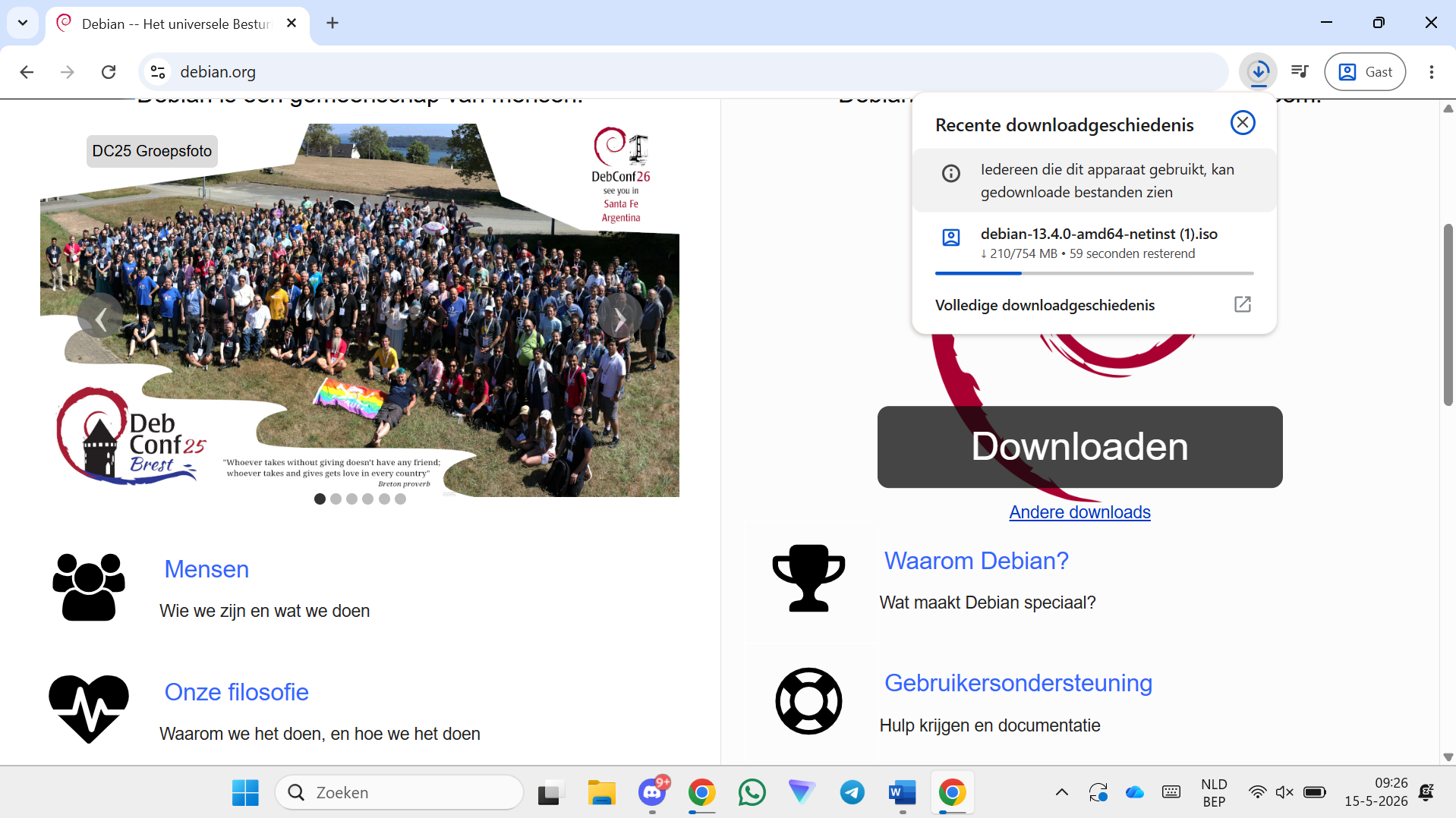Screen dimensions: 1456x818
Task: Open the touch keyboard tray icon
Action: pyautogui.click(x=1171, y=793)
